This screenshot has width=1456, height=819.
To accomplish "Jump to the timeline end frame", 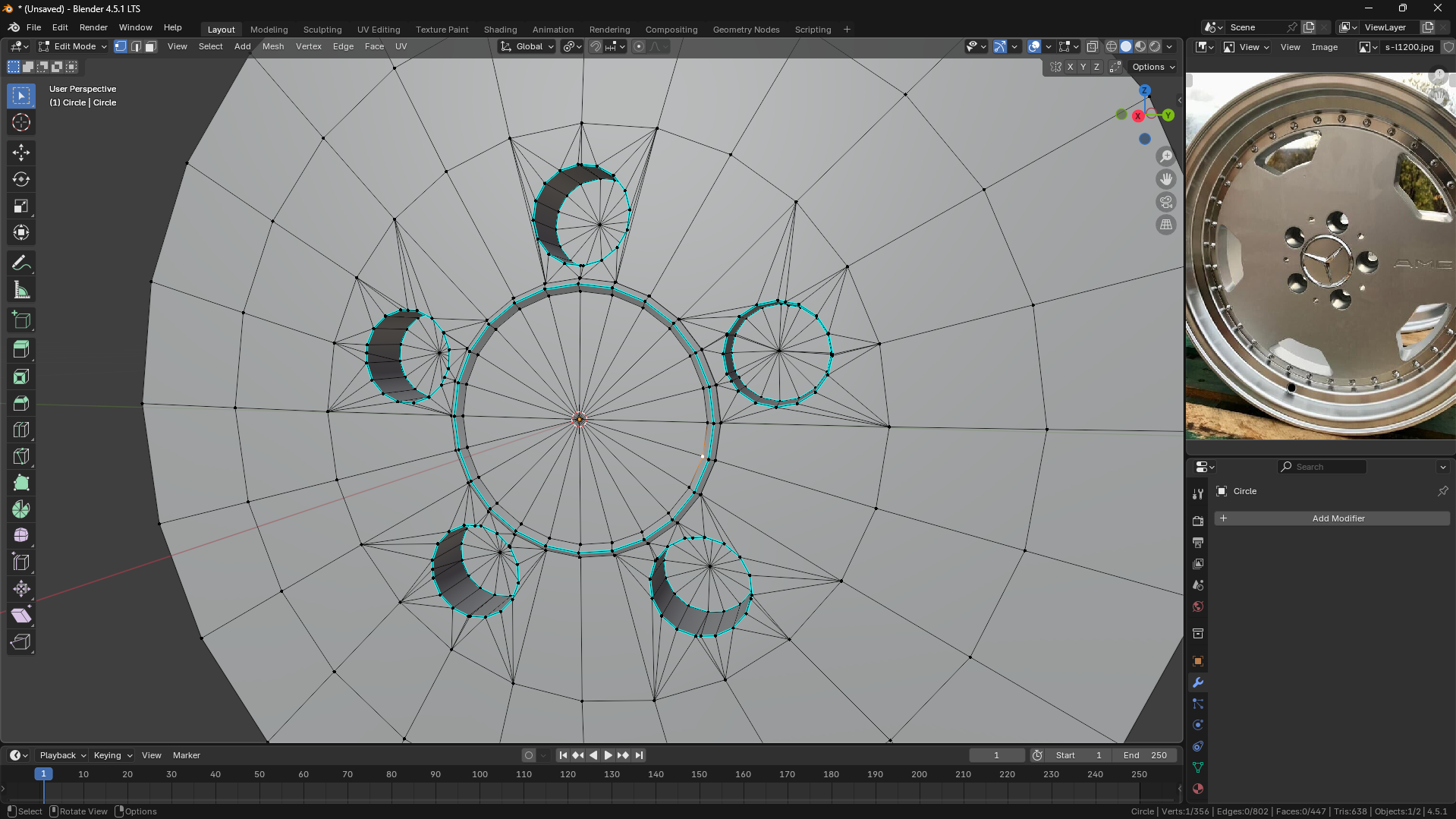I will (639, 755).
